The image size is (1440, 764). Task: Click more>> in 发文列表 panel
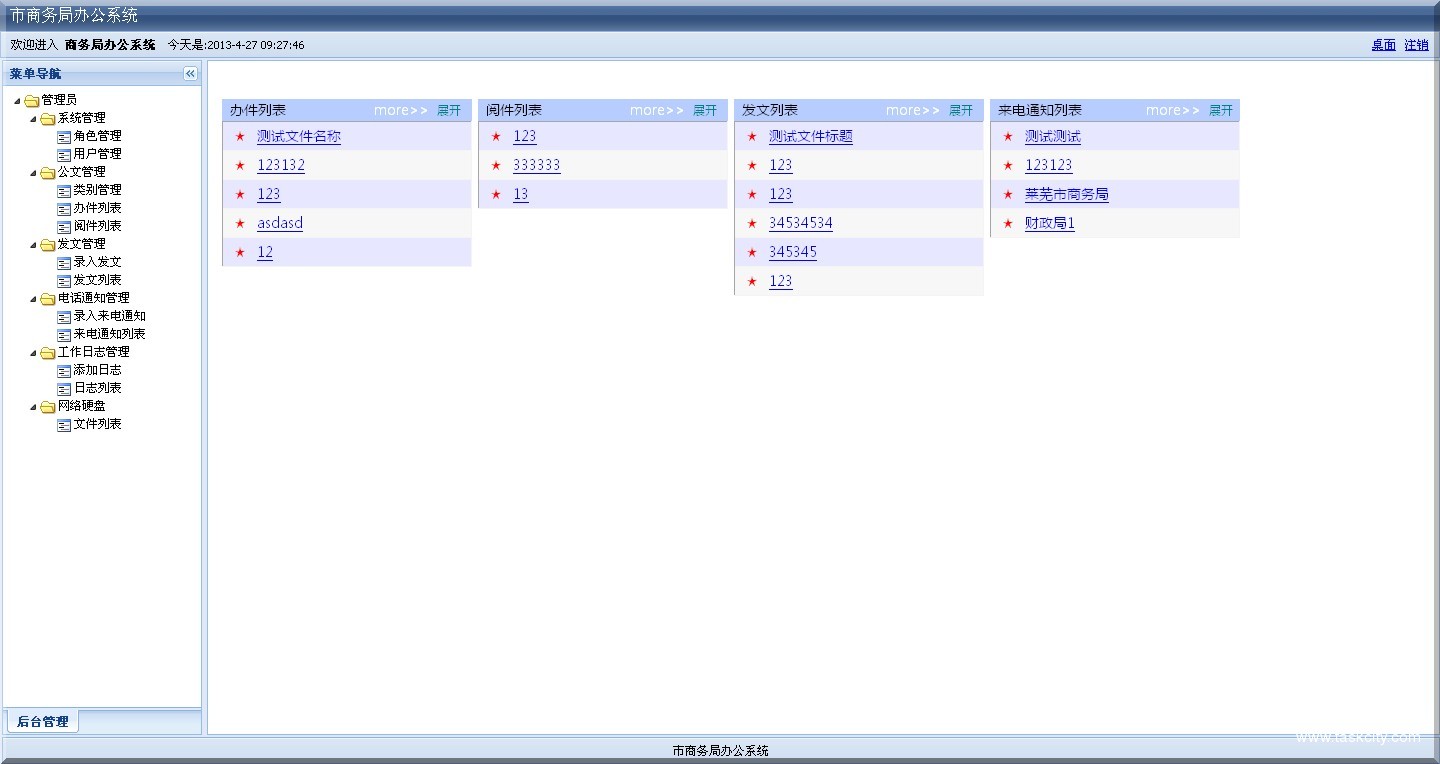click(913, 110)
